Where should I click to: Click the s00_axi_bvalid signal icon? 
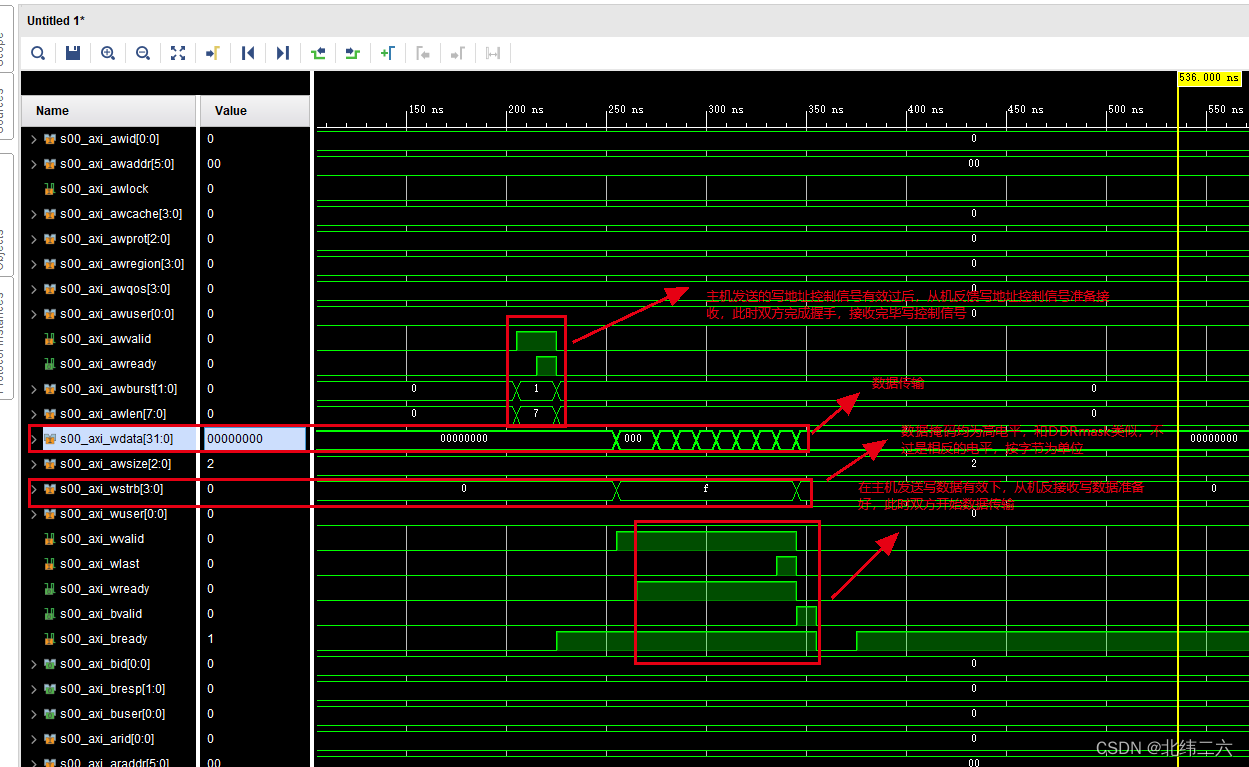click(x=49, y=614)
